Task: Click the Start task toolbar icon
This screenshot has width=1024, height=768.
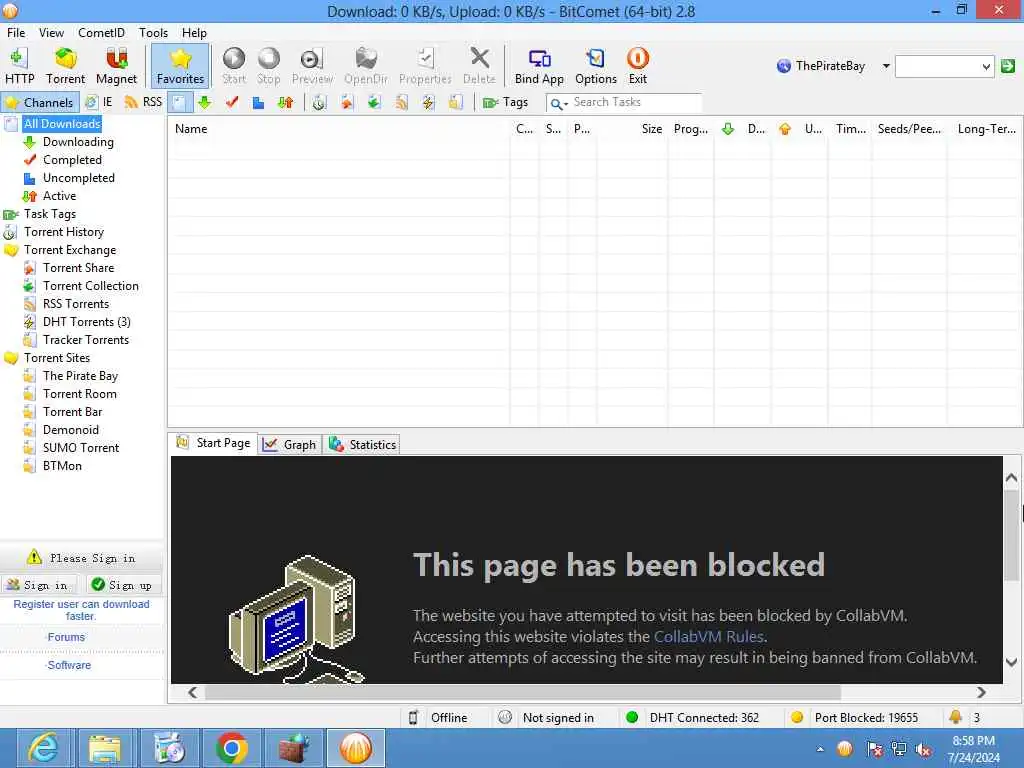Action: (x=234, y=66)
